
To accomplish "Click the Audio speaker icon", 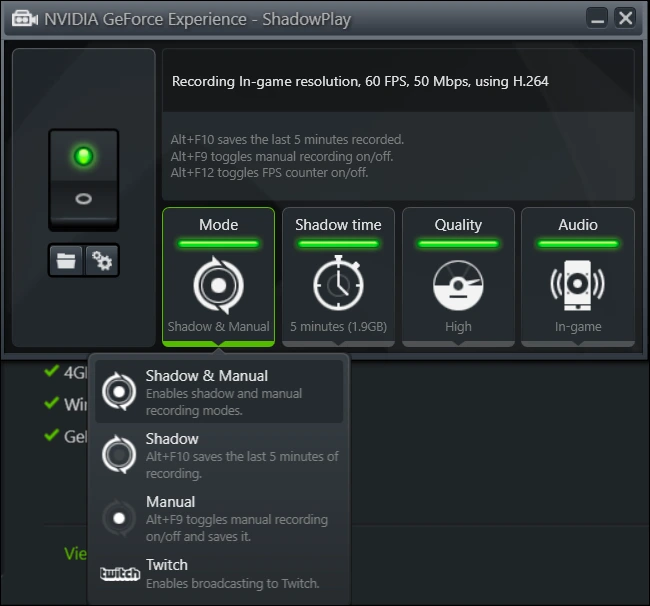I will pyautogui.click(x=577, y=285).
